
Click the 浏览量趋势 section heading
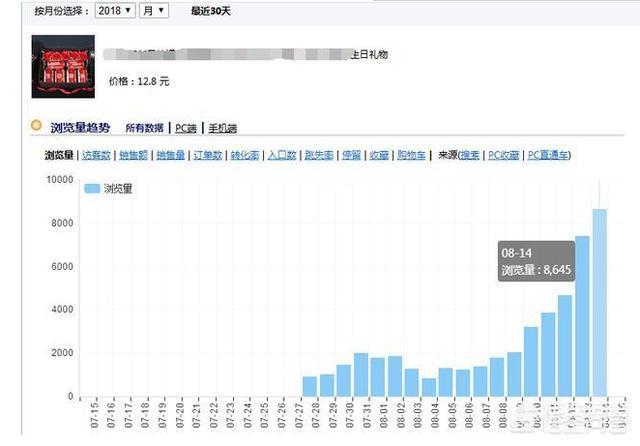[x=80, y=128]
